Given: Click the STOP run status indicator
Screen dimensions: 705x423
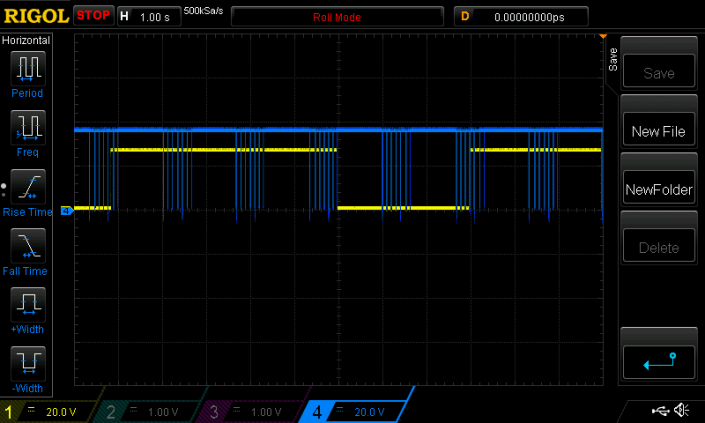Looking at the screenshot, I should (x=93, y=15).
